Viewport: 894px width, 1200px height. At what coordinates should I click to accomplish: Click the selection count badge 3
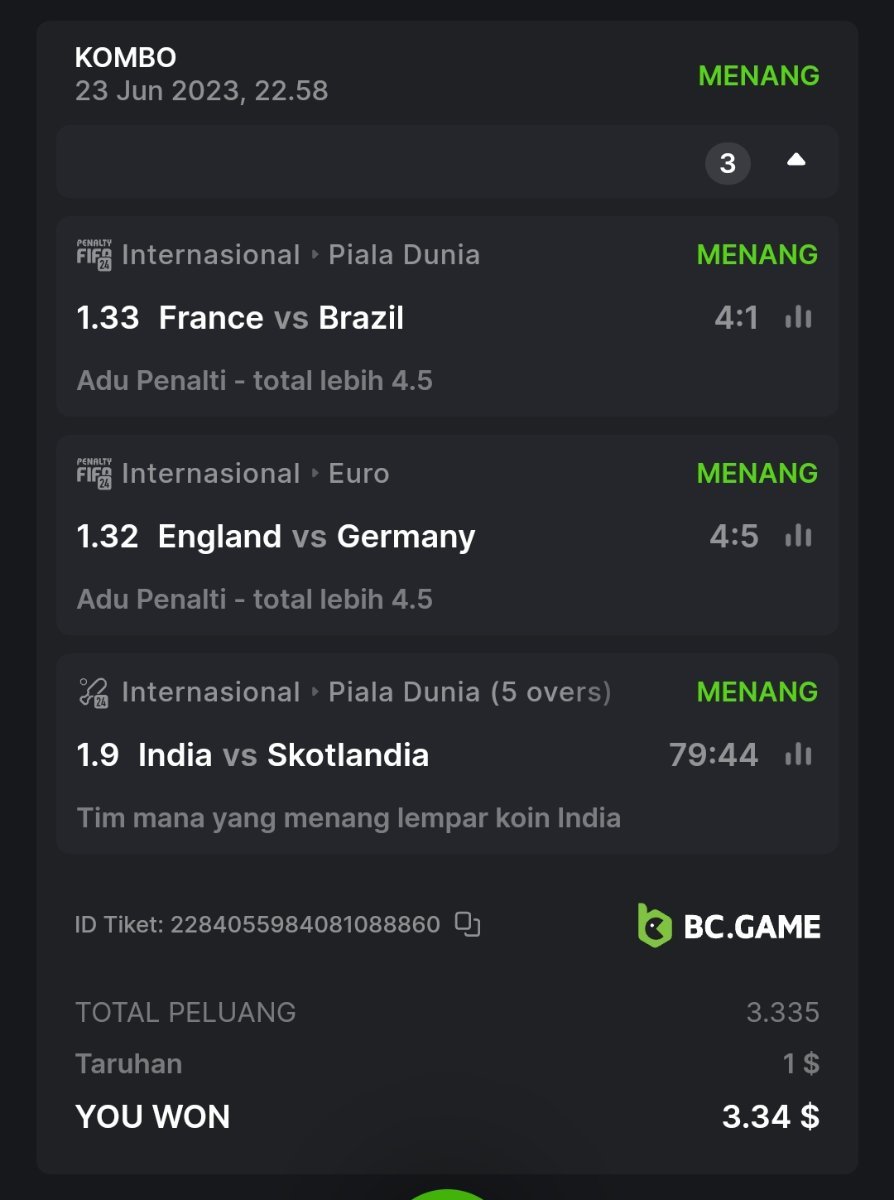727,162
